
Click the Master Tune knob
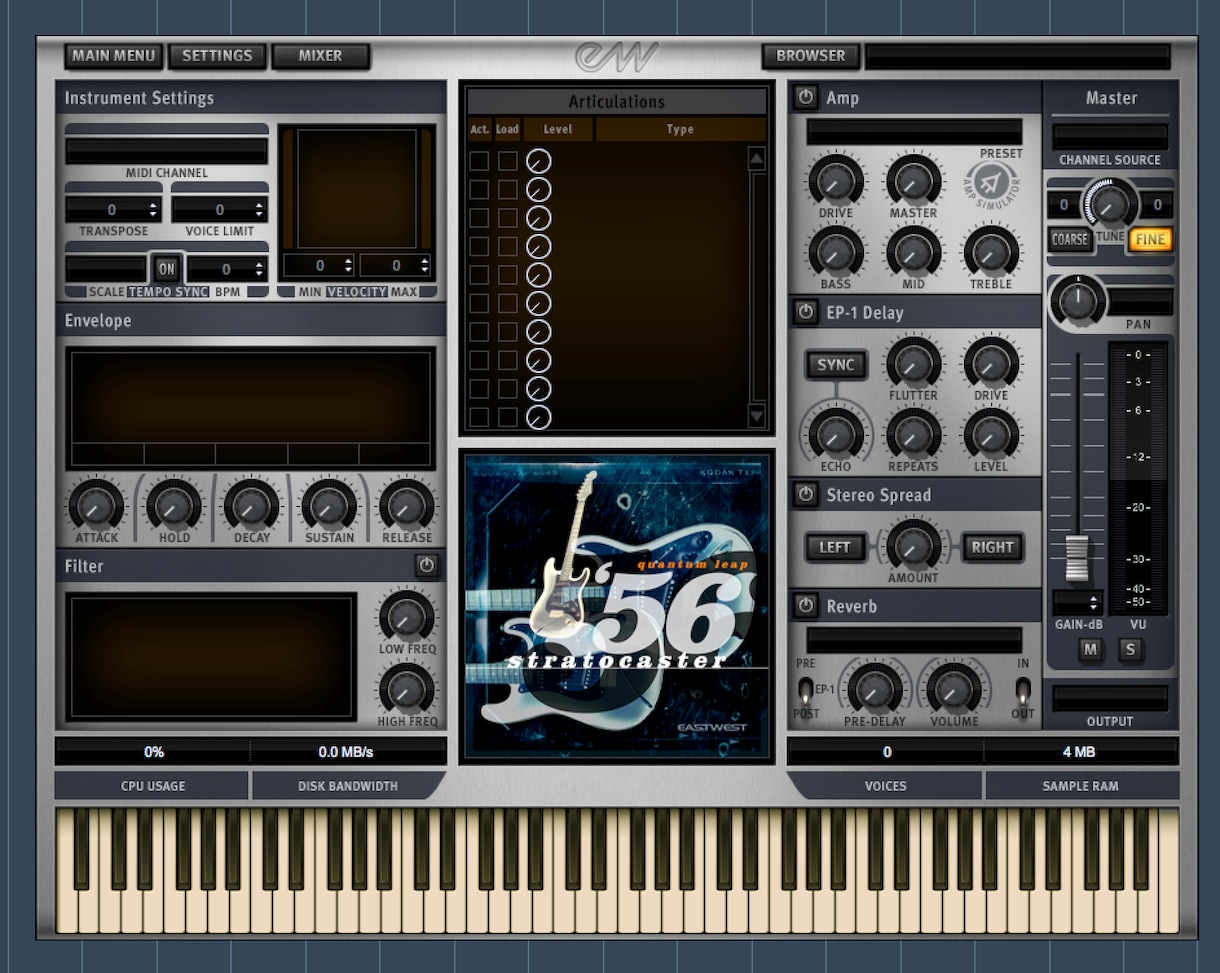pyautogui.click(x=1111, y=205)
